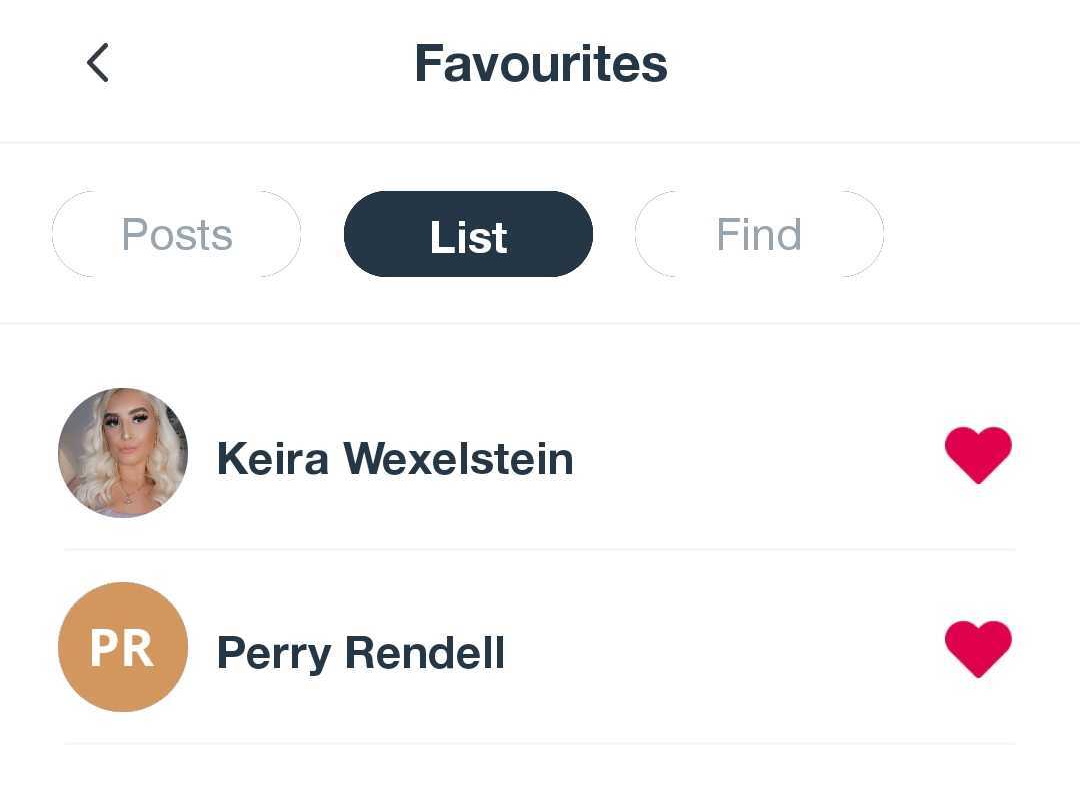1080x809 pixels.
Task: Unfavourite the second listed person's heart
Action: (978, 649)
